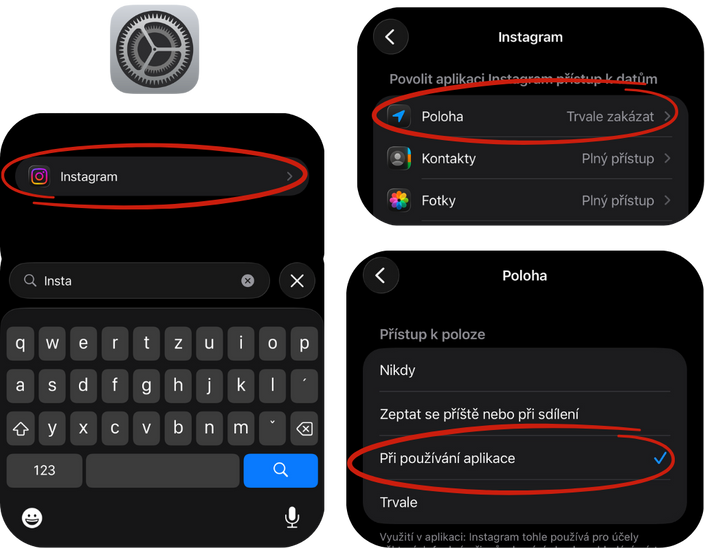Select Zeptat se příště nebo při sdílení

(x=525, y=414)
